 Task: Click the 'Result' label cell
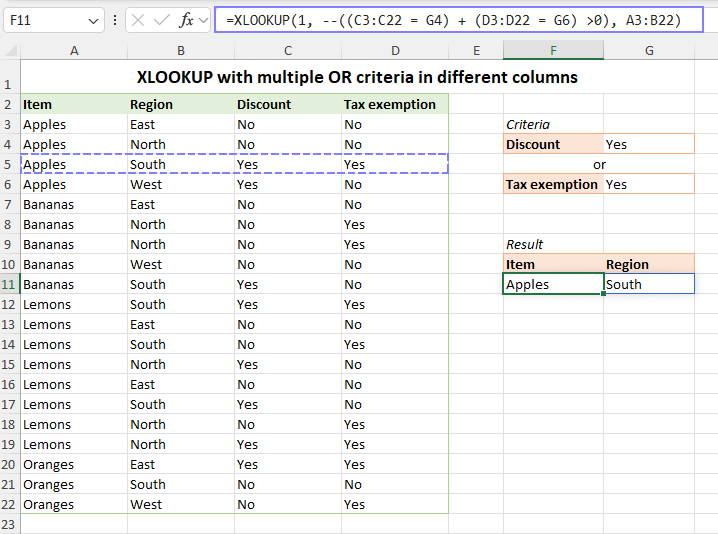(553, 245)
